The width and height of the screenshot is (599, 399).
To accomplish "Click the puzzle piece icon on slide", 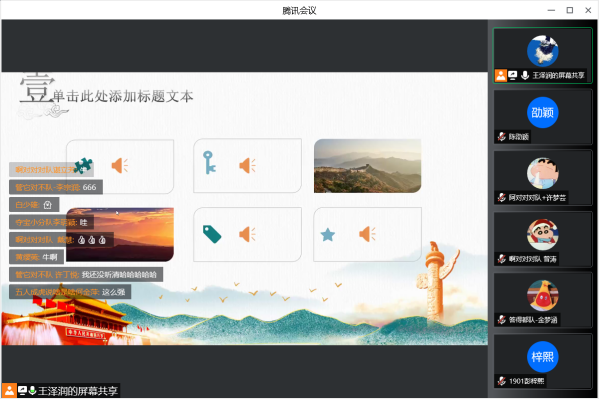I will click(x=83, y=165).
